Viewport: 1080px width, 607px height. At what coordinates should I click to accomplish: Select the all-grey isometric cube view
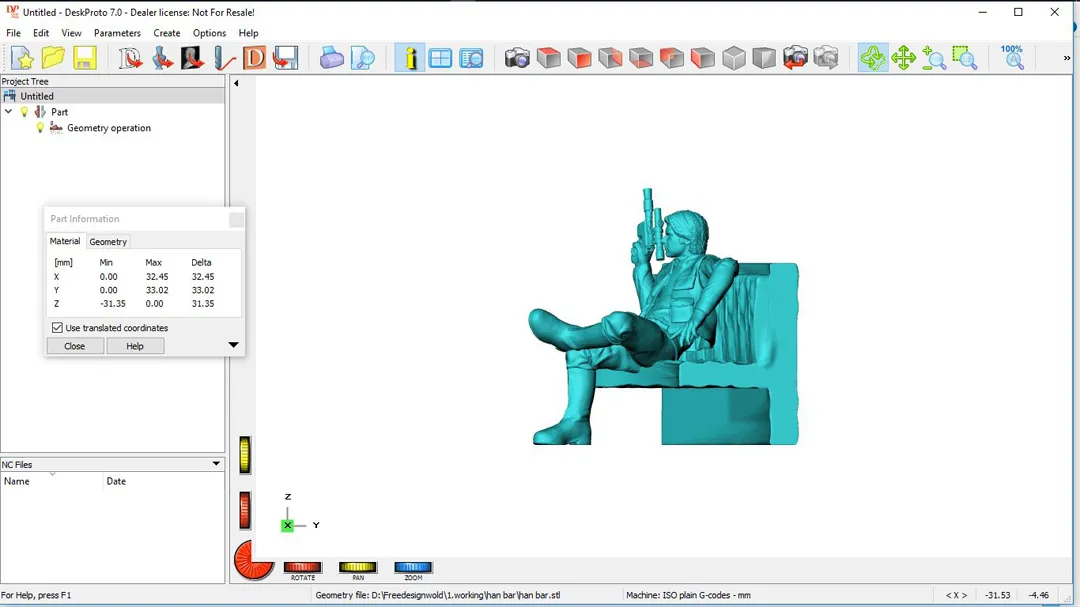pyautogui.click(x=734, y=58)
